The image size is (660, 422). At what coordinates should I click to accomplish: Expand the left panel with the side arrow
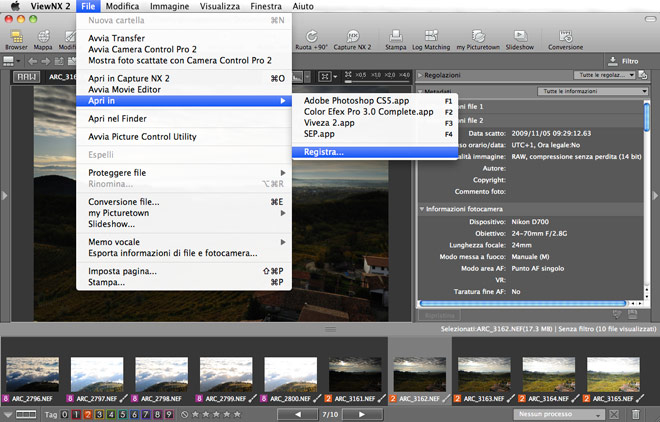pos(4,196)
